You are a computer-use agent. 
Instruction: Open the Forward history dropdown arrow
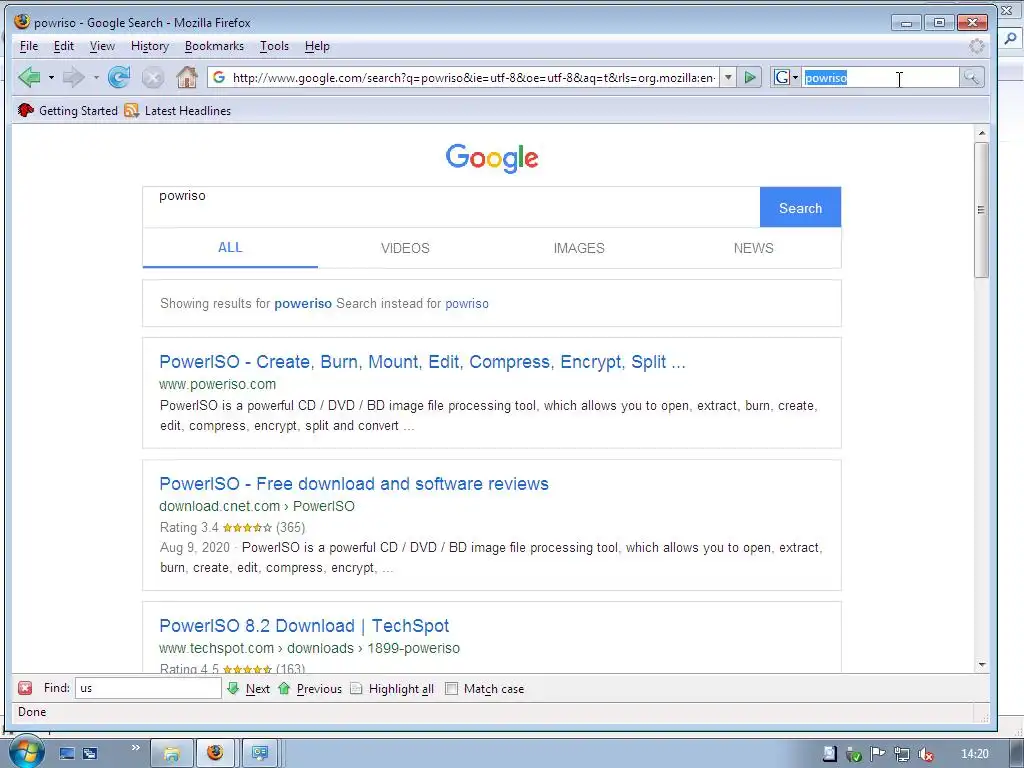pos(96,78)
